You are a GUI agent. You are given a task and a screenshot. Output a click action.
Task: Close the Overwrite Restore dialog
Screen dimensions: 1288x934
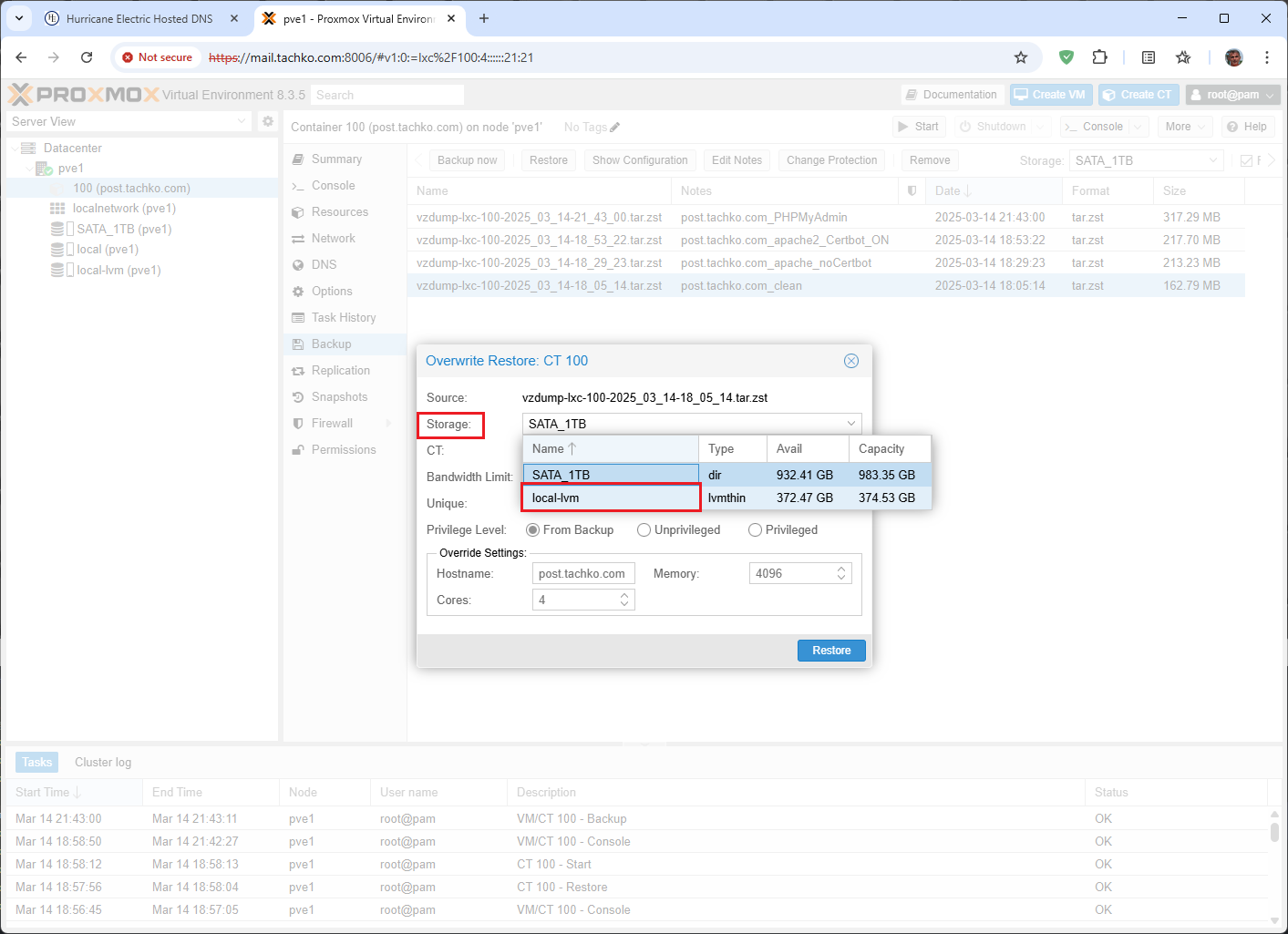point(851,361)
